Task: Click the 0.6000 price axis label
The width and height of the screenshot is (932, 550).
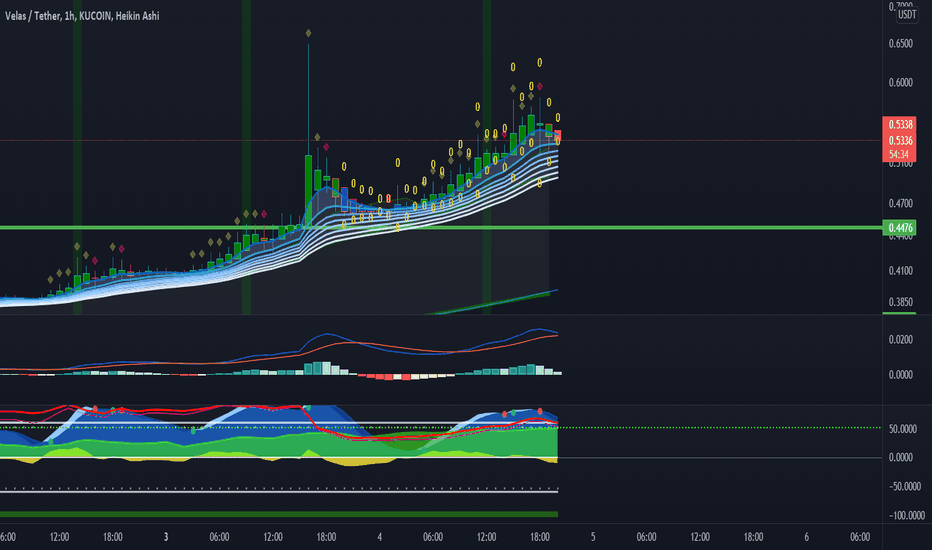Action: (x=900, y=83)
